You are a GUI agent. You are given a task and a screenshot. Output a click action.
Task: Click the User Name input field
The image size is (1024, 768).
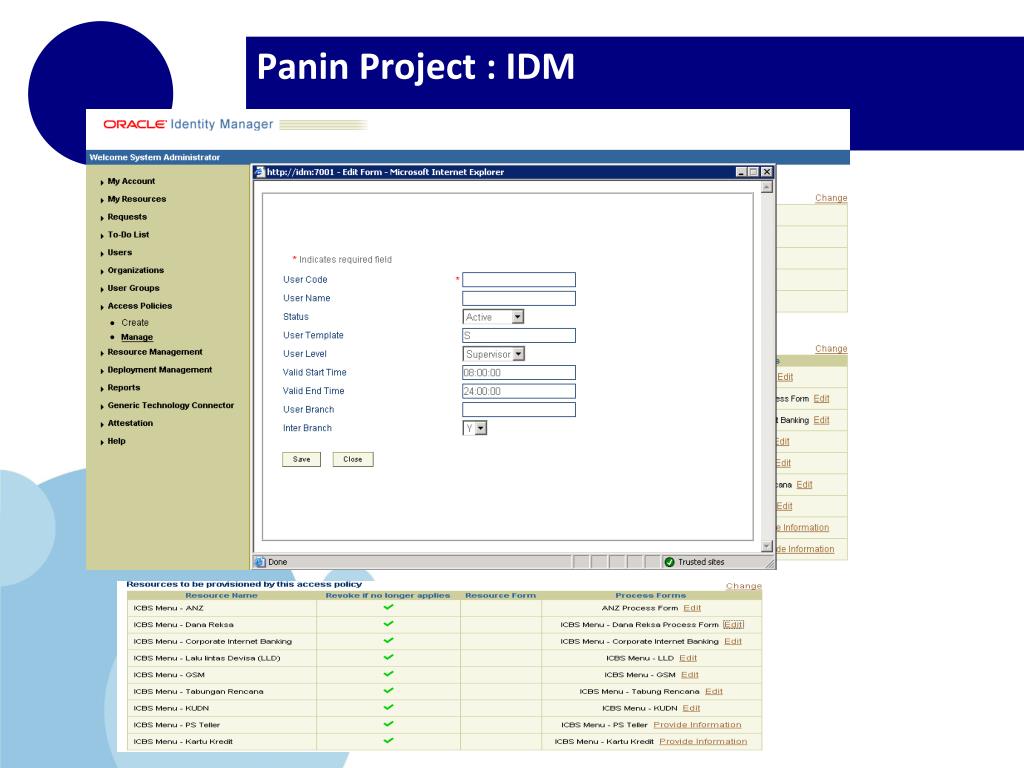(519, 298)
